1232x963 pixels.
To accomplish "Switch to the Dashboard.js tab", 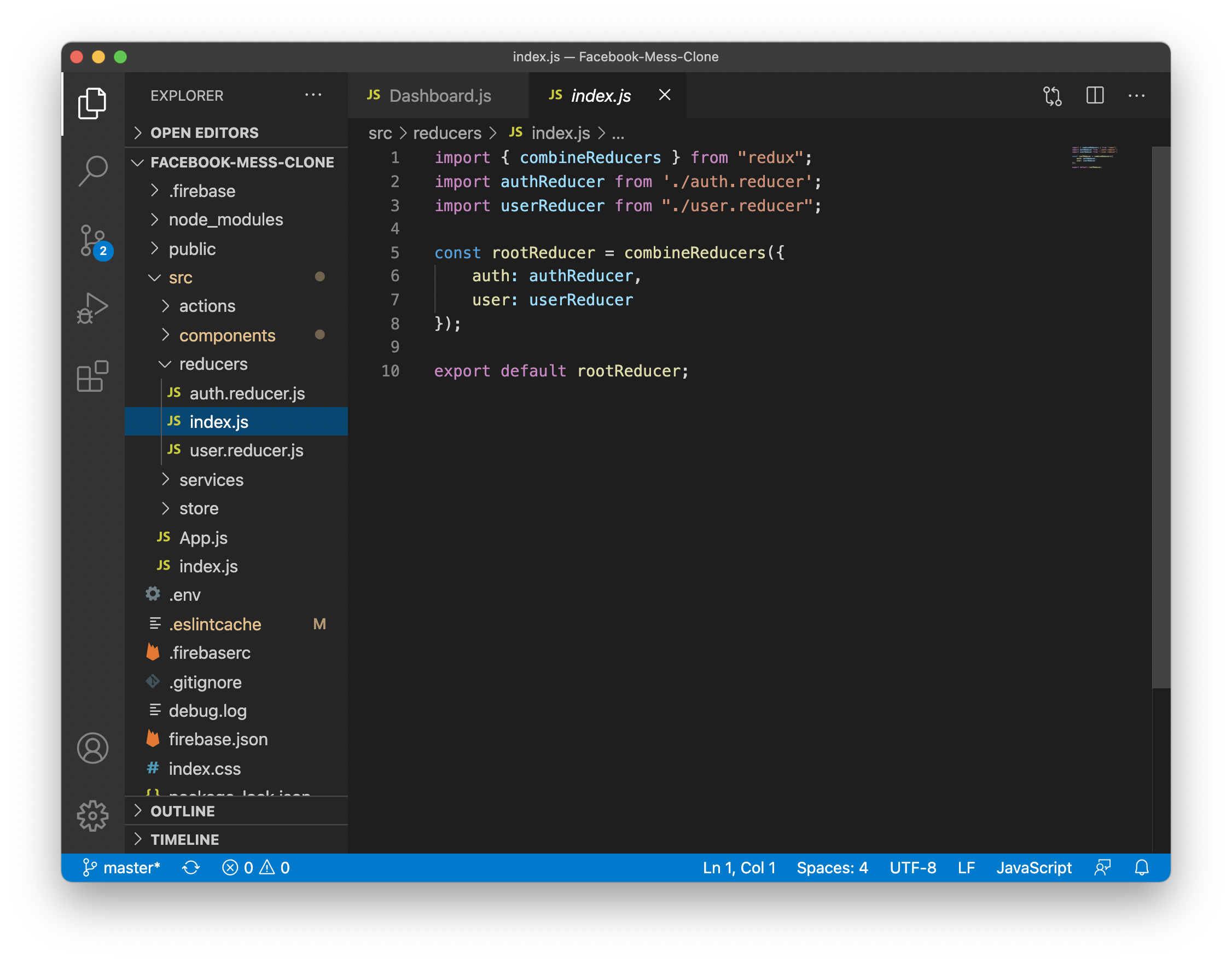I will coord(438,95).
